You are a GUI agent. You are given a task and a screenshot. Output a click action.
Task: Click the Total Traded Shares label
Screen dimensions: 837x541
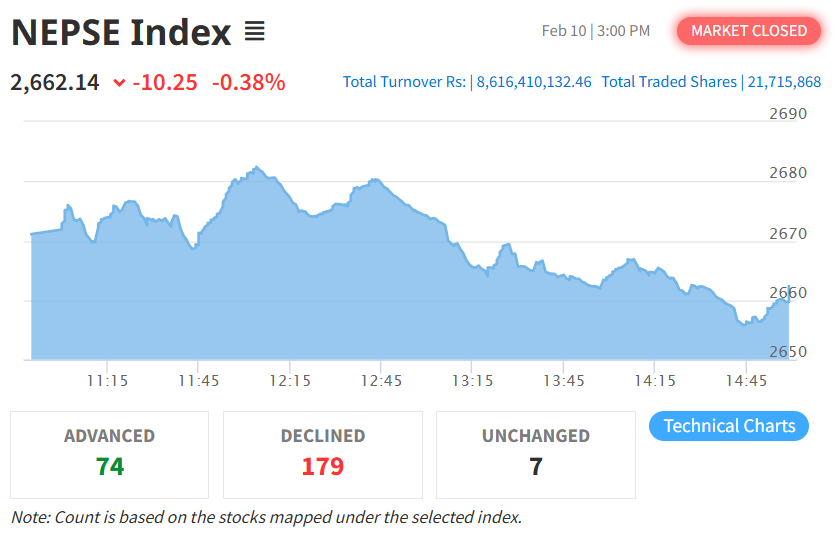tap(669, 82)
